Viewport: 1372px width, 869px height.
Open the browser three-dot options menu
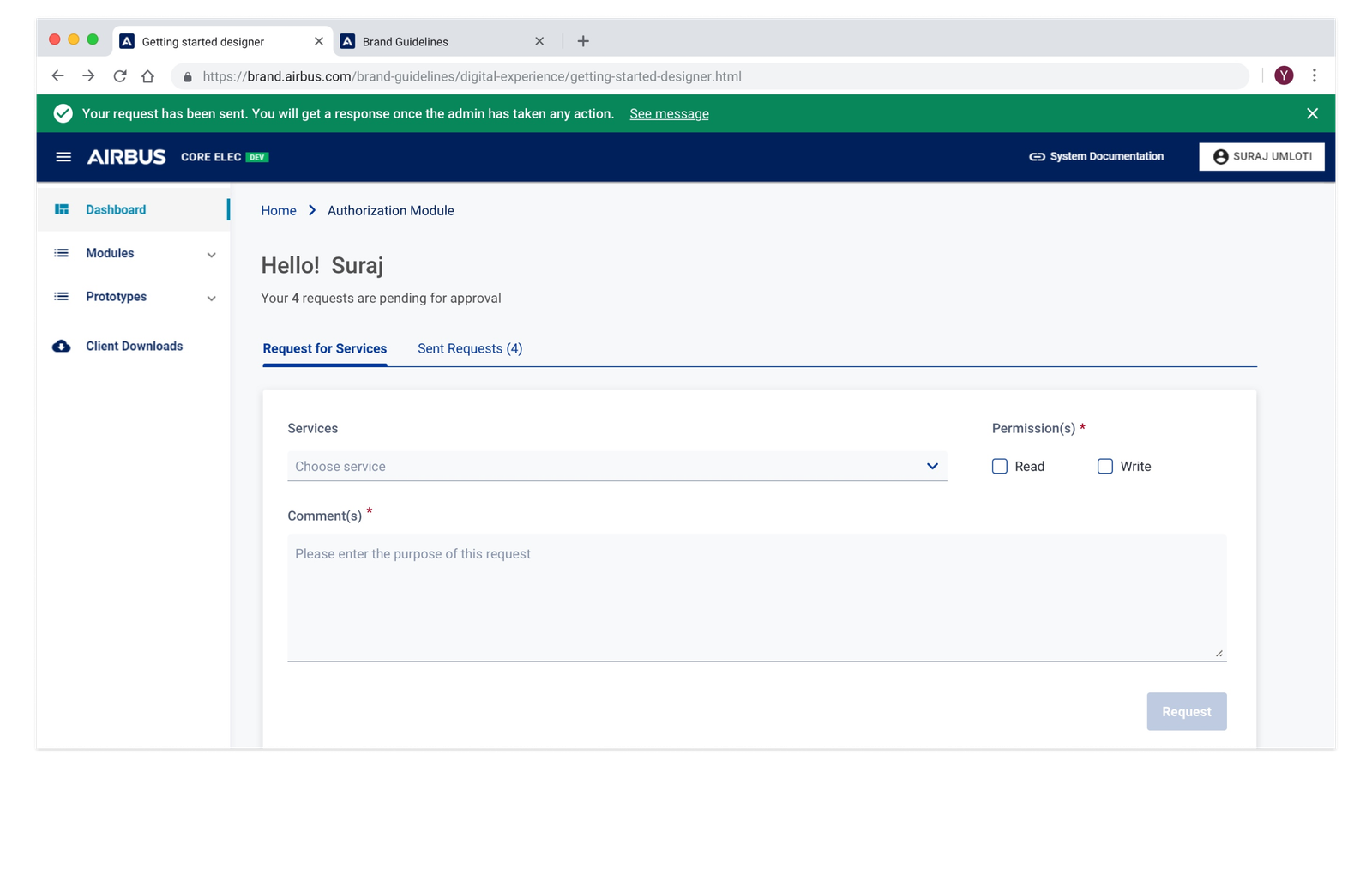(x=1314, y=75)
